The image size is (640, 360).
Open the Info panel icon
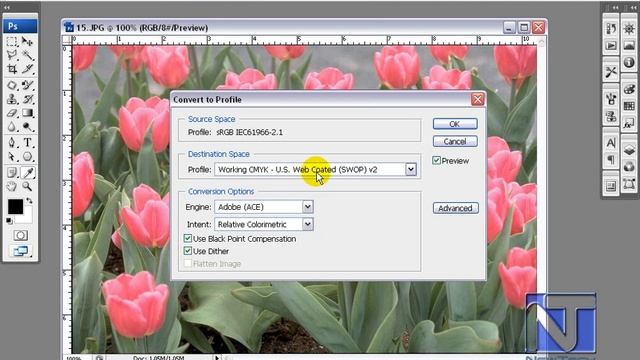coord(629,62)
